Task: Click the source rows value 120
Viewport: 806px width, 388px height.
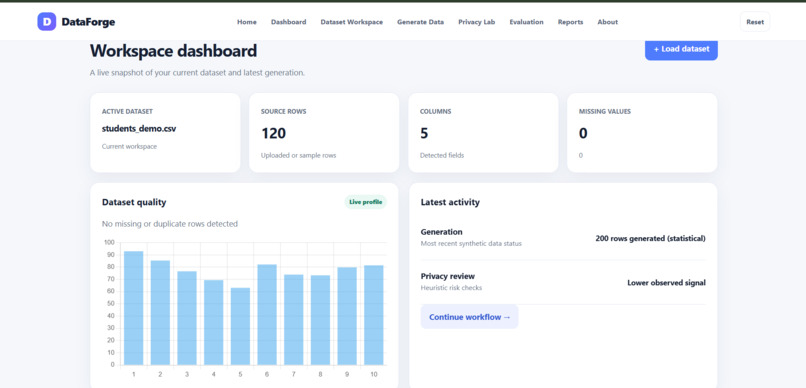Action: coord(273,134)
